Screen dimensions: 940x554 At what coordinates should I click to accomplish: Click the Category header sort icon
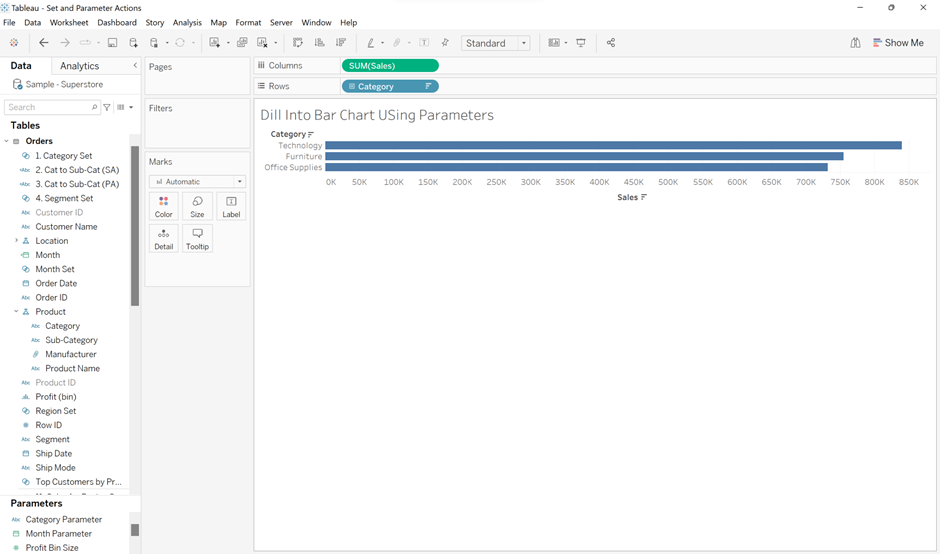point(311,134)
